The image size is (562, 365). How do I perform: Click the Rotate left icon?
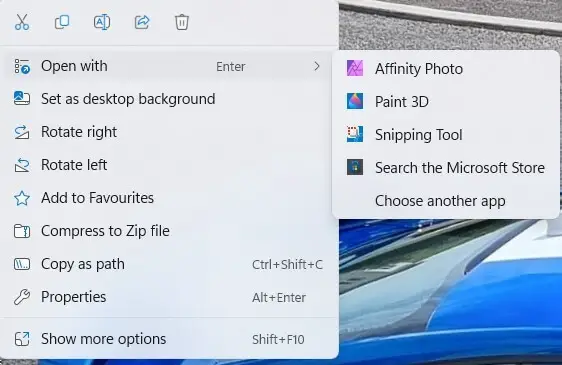coord(22,165)
